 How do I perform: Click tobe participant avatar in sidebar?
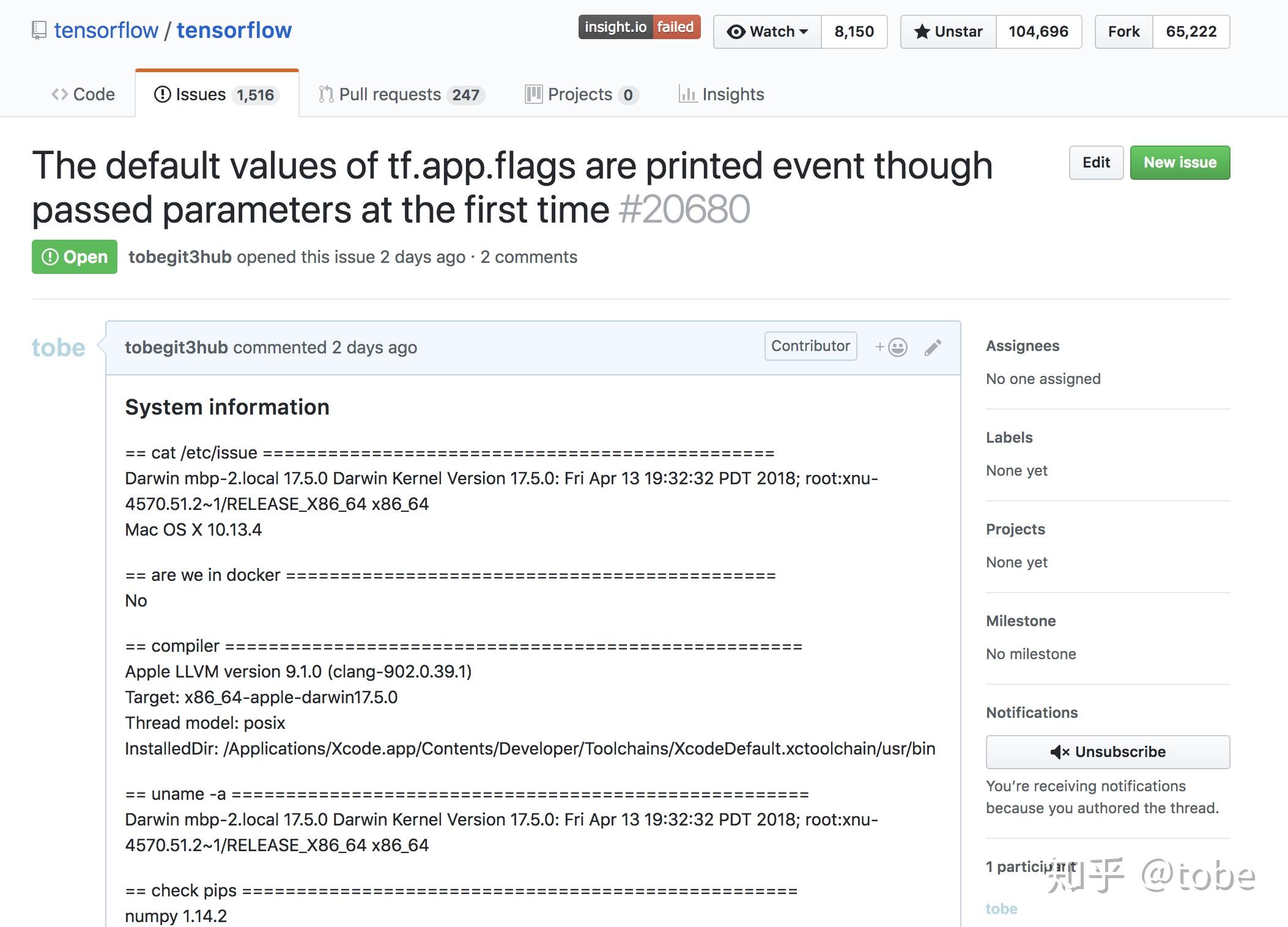tap(1001, 909)
